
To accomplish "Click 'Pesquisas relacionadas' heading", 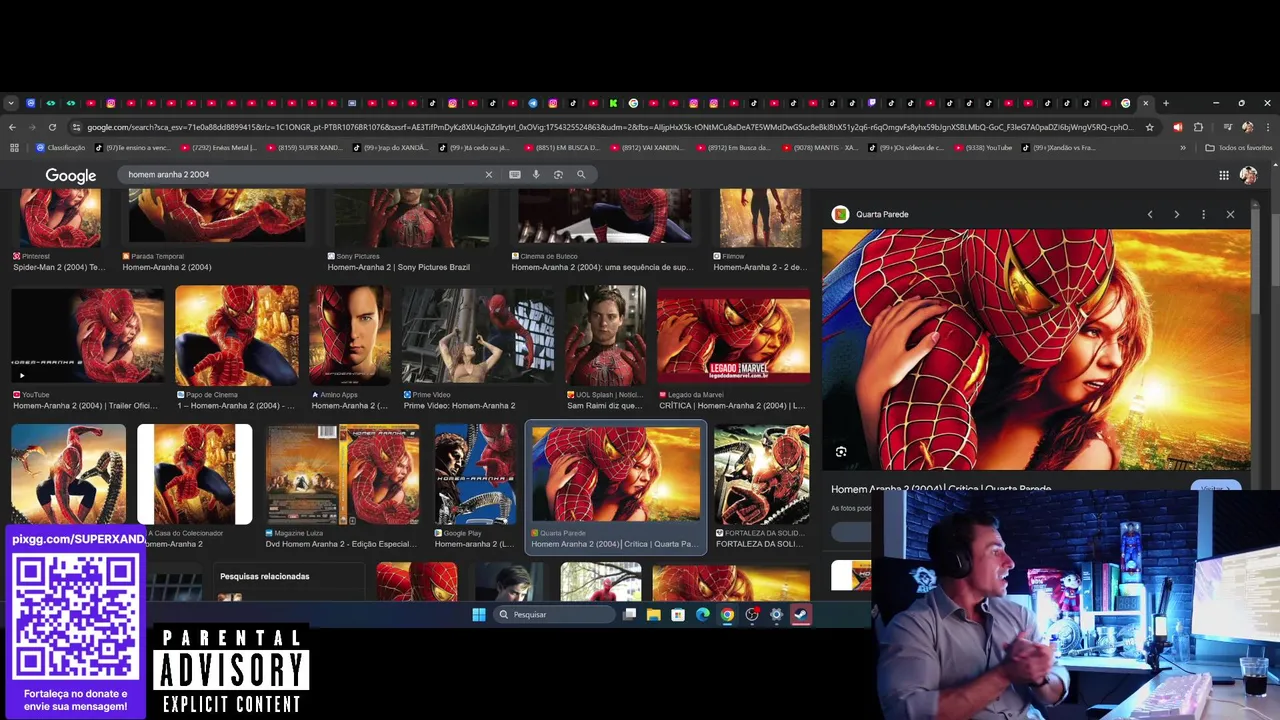I will coord(264,576).
